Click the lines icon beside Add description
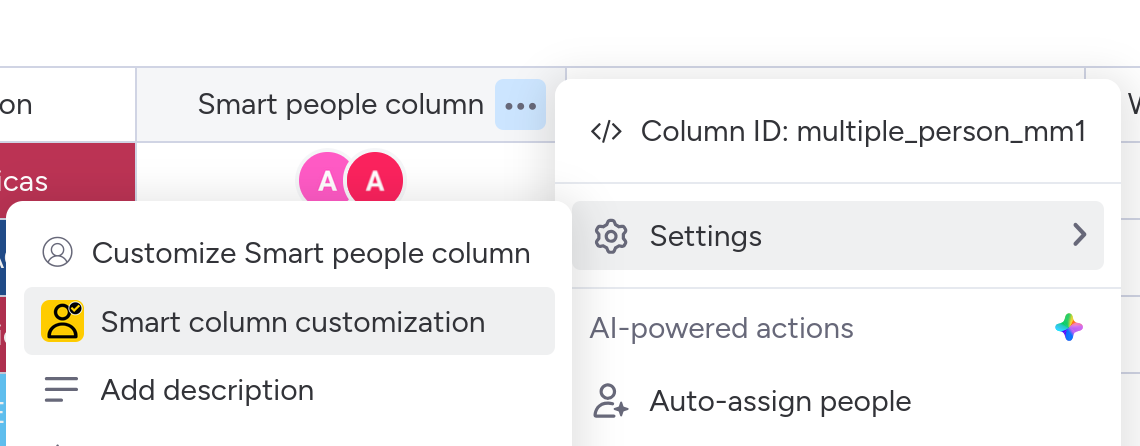 (x=61, y=390)
